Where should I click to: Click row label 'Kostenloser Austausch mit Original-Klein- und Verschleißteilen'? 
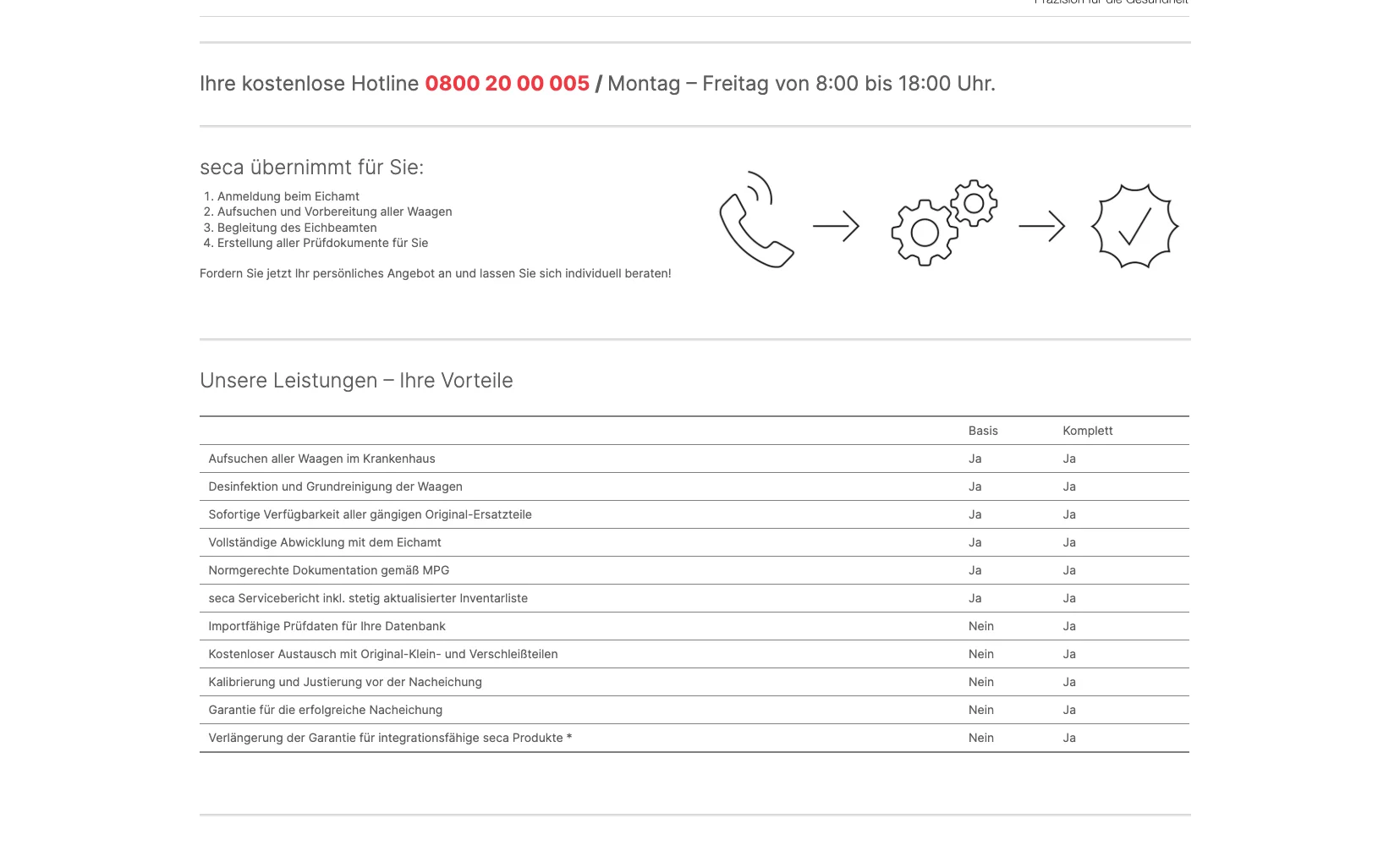point(383,654)
